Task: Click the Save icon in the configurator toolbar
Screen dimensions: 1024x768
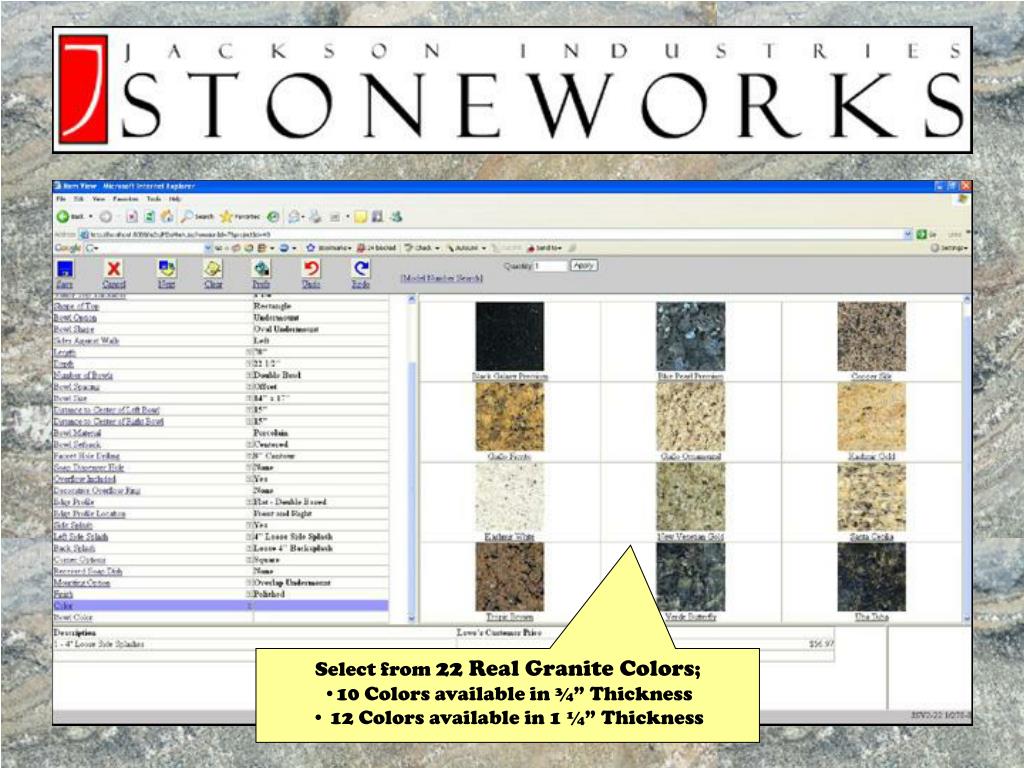Action: (65, 269)
